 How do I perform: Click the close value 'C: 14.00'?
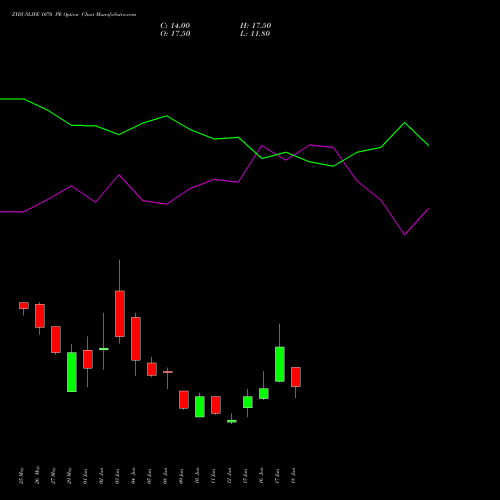pyautogui.click(x=175, y=26)
